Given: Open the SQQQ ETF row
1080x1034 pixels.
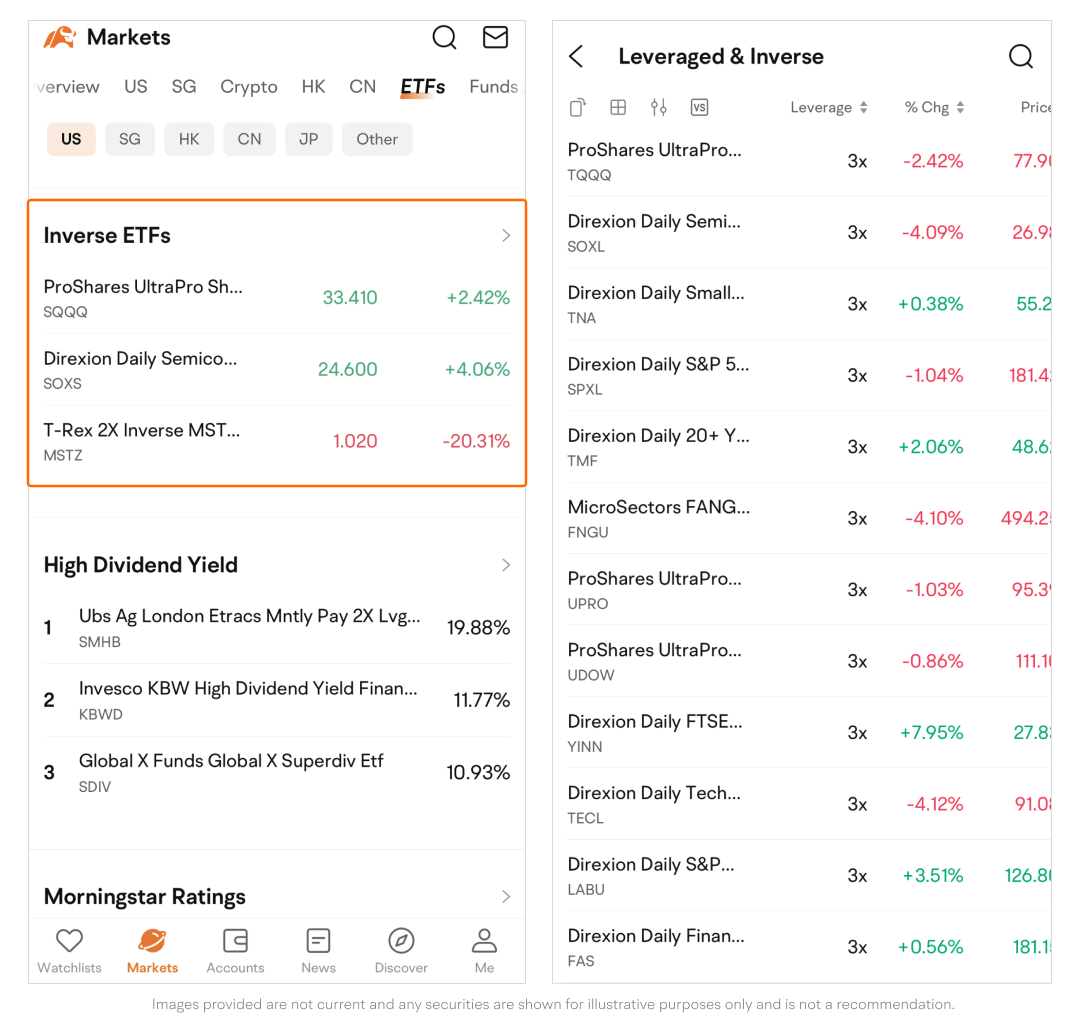Looking at the screenshot, I should [276, 298].
